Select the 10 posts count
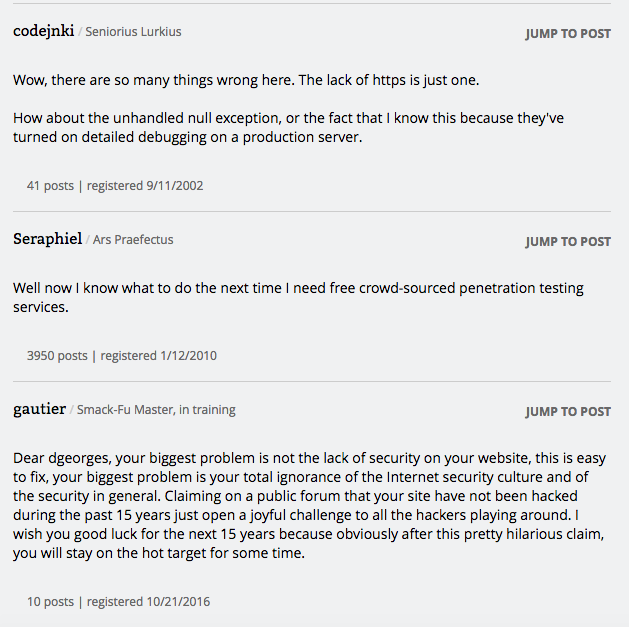 pos(50,602)
